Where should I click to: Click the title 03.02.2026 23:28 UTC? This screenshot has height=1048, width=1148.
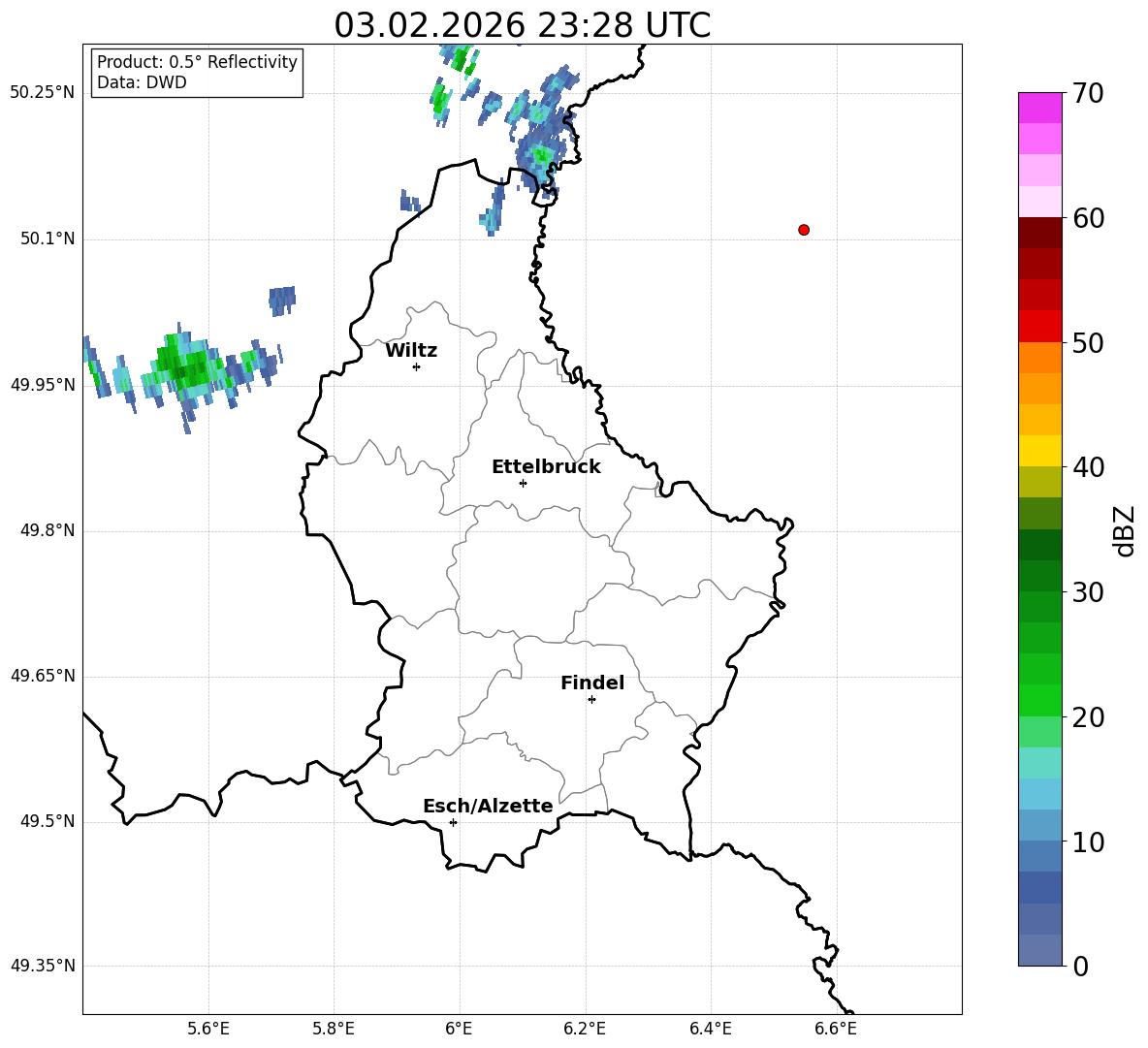[522, 25]
